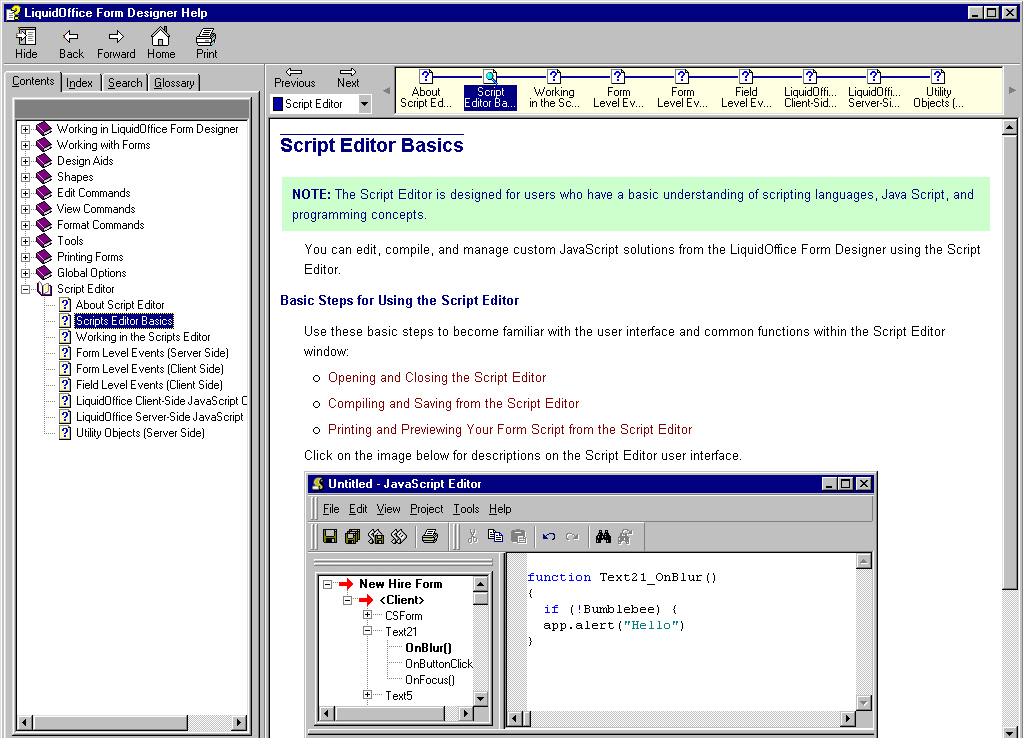Go to Next topic
This screenshot has height=738, width=1023.
click(x=348, y=78)
